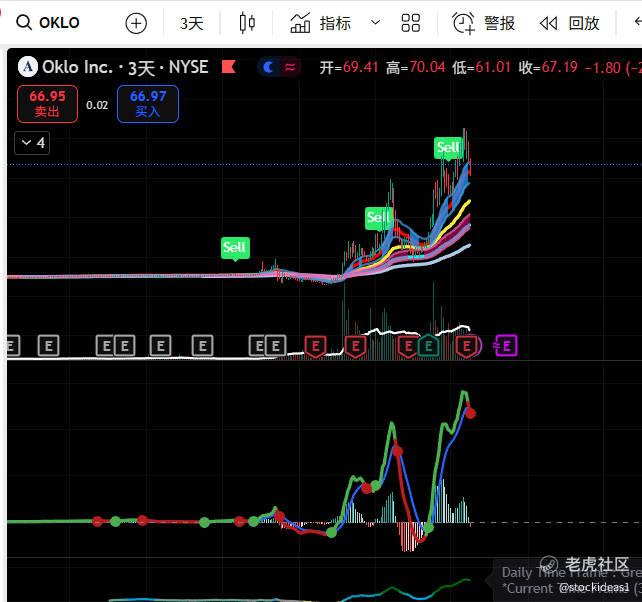Toggle the moon post-market session icon
Image resolution: width=642 pixels, height=602 pixels.
click(268, 67)
